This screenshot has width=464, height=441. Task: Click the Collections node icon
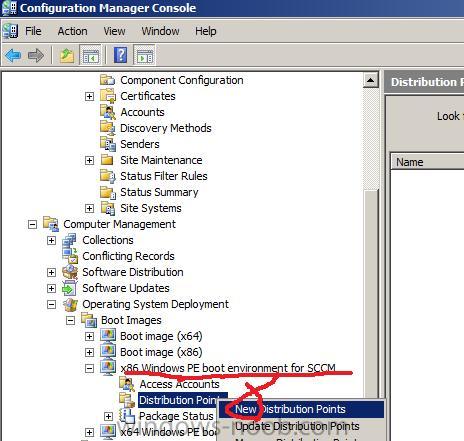pyautogui.click(x=70, y=240)
